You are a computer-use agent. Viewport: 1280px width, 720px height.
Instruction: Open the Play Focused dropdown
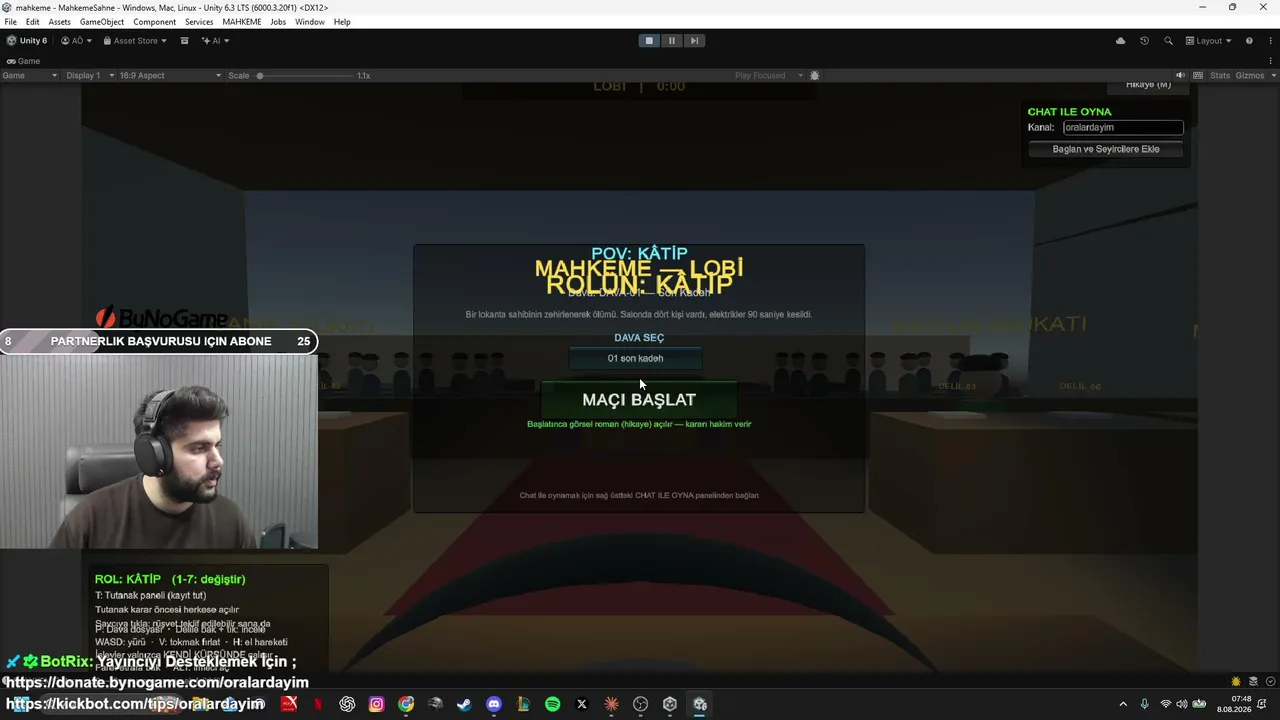pyautogui.click(x=768, y=76)
